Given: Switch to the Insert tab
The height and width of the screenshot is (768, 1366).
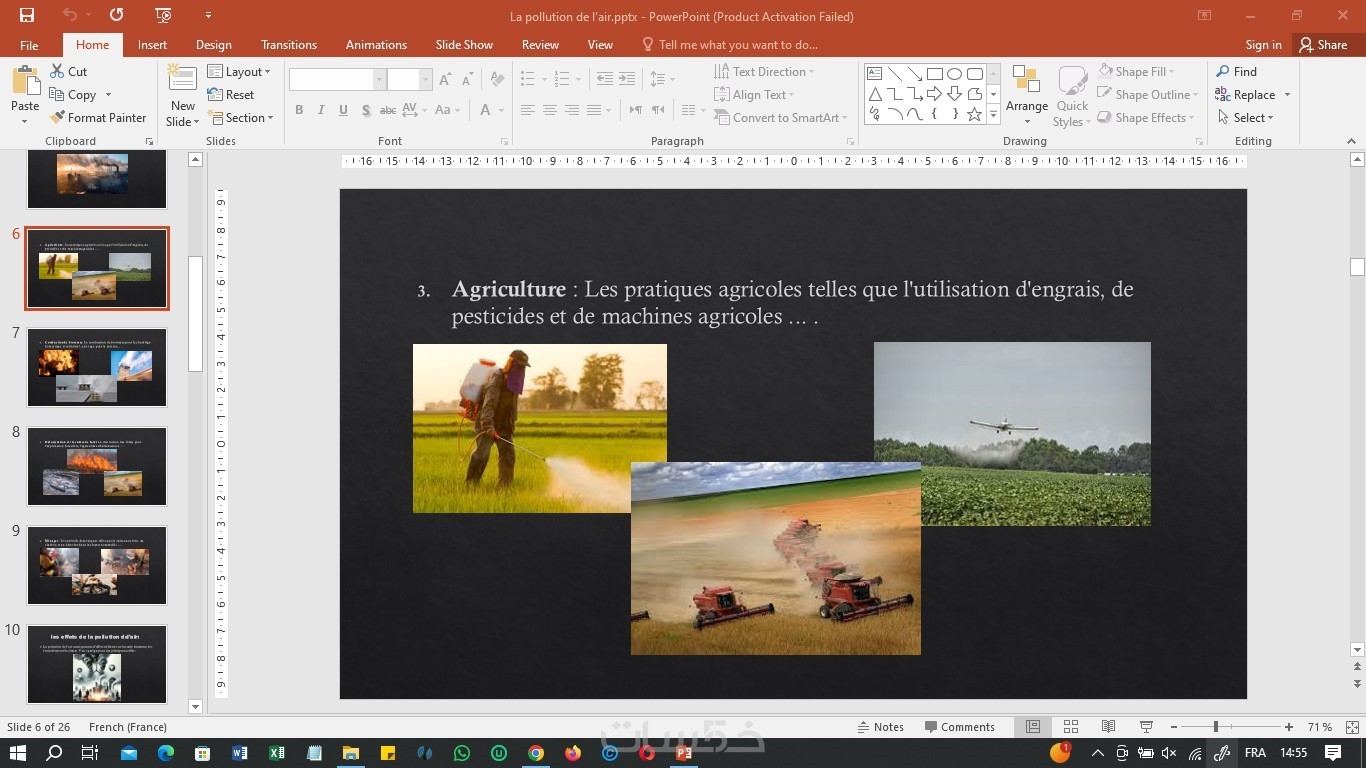Looking at the screenshot, I should 152,45.
